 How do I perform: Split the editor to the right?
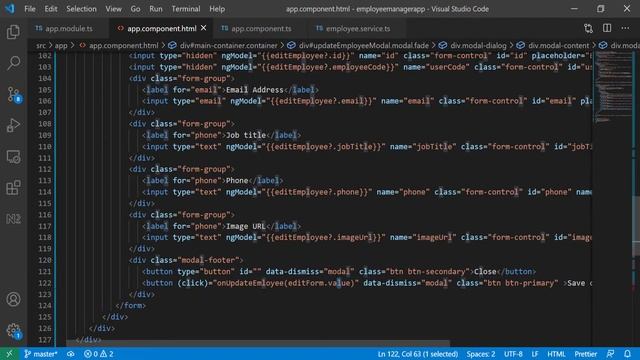(607, 28)
